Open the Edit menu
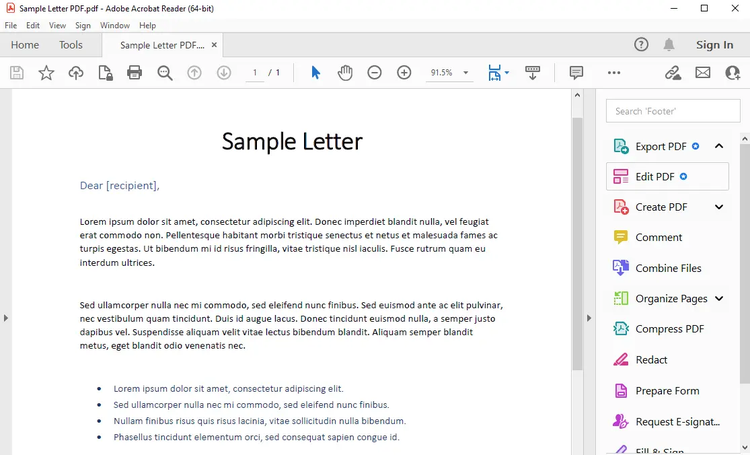The image size is (750, 455). click(x=33, y=25)
